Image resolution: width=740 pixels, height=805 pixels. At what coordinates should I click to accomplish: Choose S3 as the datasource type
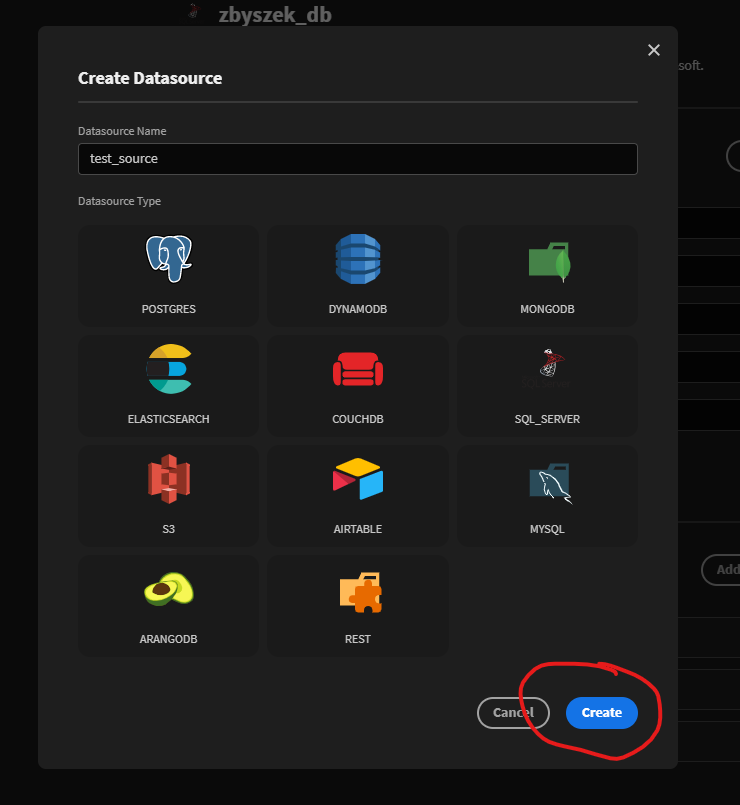(x=167, y=496)
